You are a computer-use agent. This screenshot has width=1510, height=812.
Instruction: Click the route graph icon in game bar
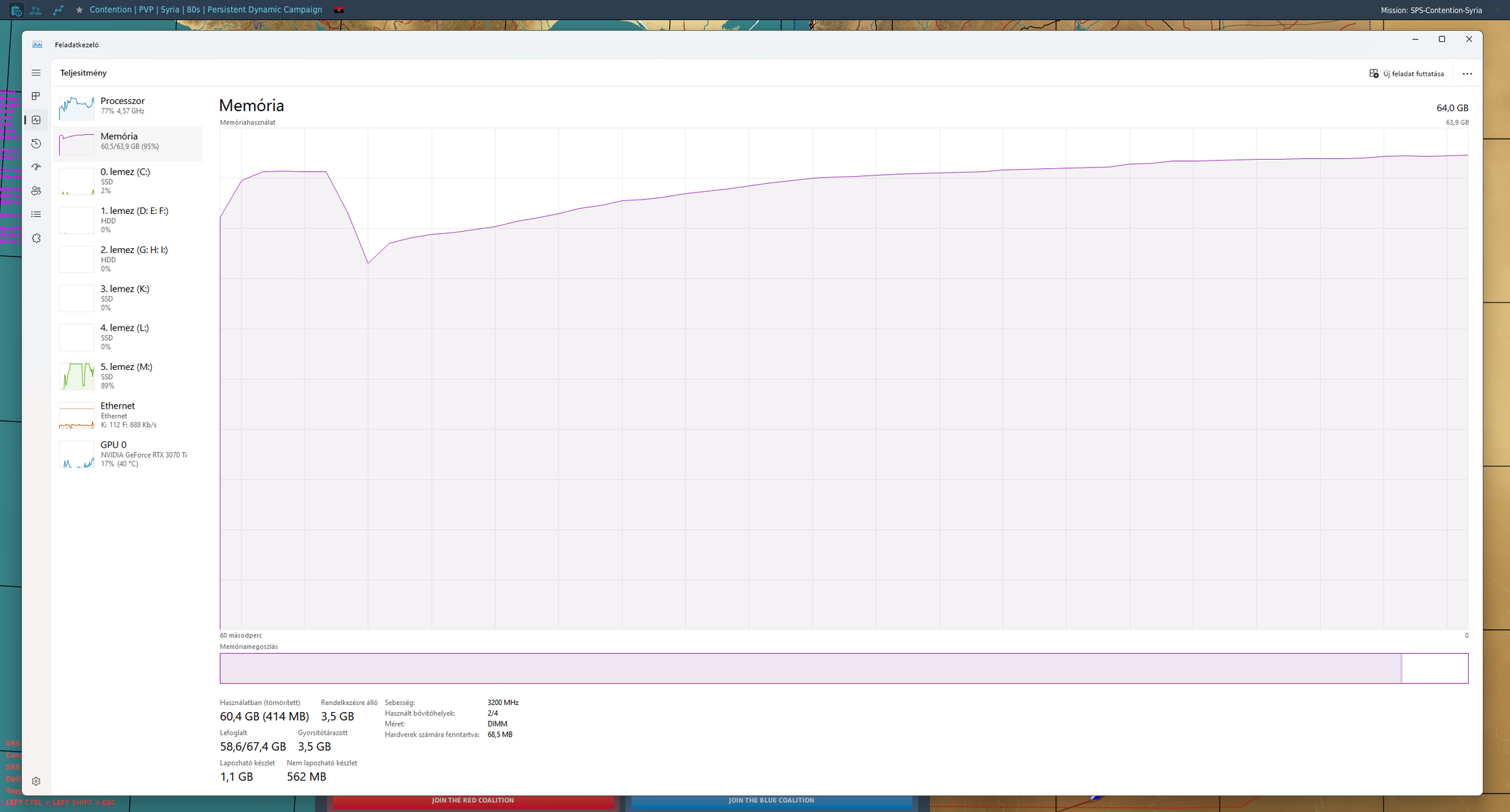[58, 10]
